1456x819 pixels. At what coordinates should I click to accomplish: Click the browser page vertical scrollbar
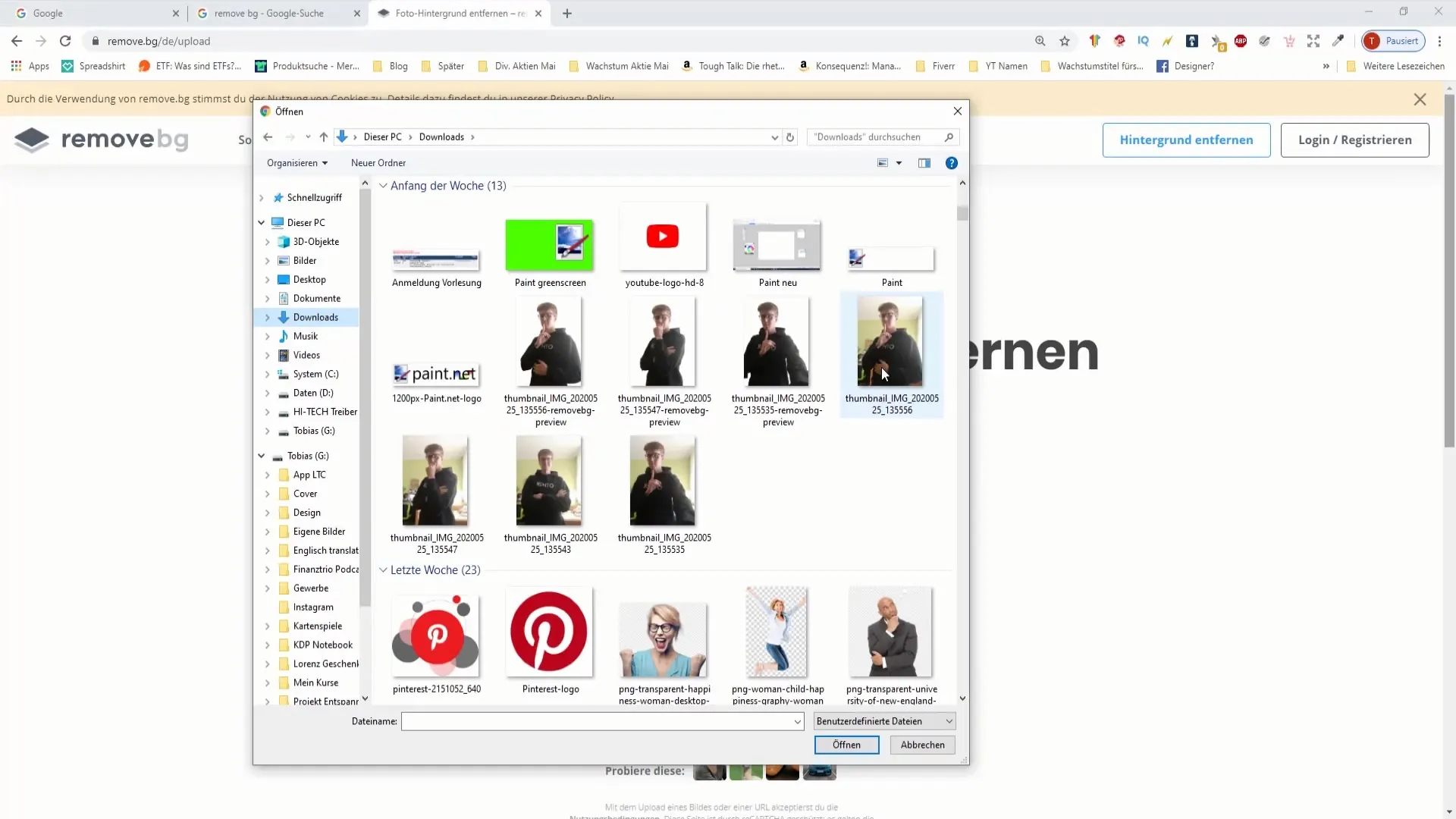pos(1449,271)
